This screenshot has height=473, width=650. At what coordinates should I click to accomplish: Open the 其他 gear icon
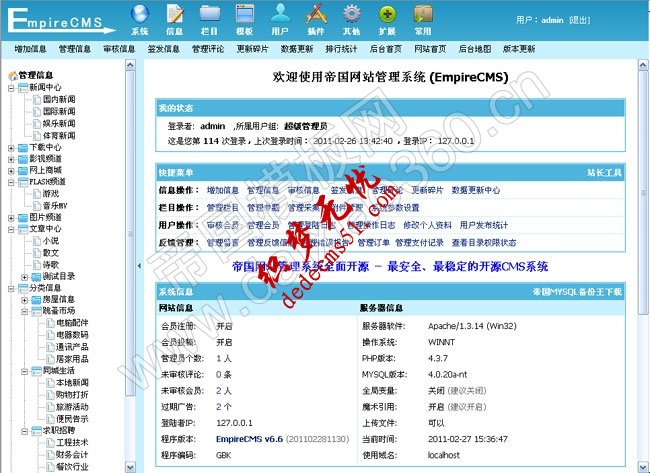pyautogui.click(x=352, y=14)
